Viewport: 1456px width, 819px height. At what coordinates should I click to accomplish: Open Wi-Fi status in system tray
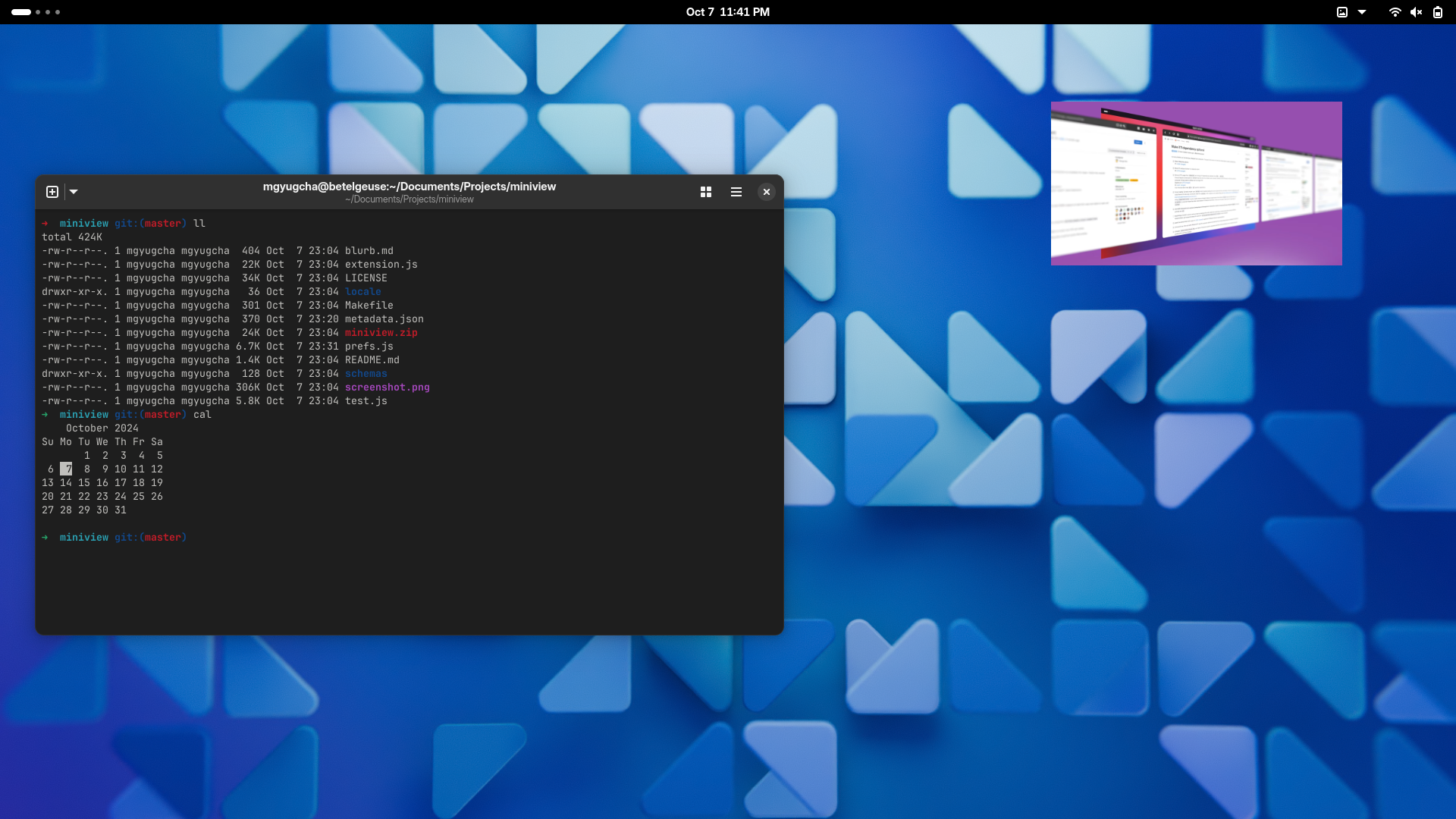click(1395, 12)
